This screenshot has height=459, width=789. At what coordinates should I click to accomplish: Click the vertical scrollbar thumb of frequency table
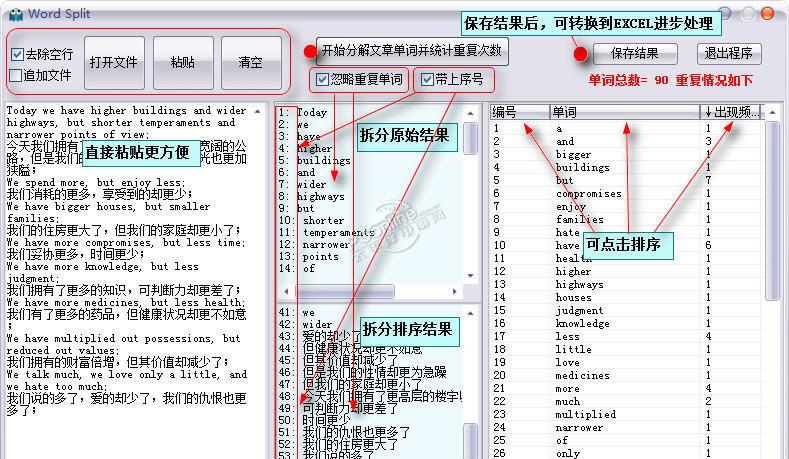(x=772, y=211)
